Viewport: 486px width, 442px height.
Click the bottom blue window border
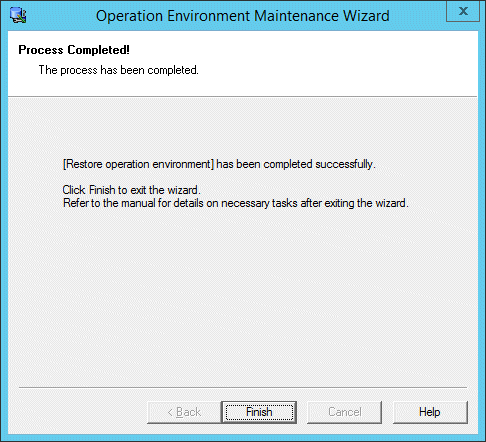click(243, 438)
